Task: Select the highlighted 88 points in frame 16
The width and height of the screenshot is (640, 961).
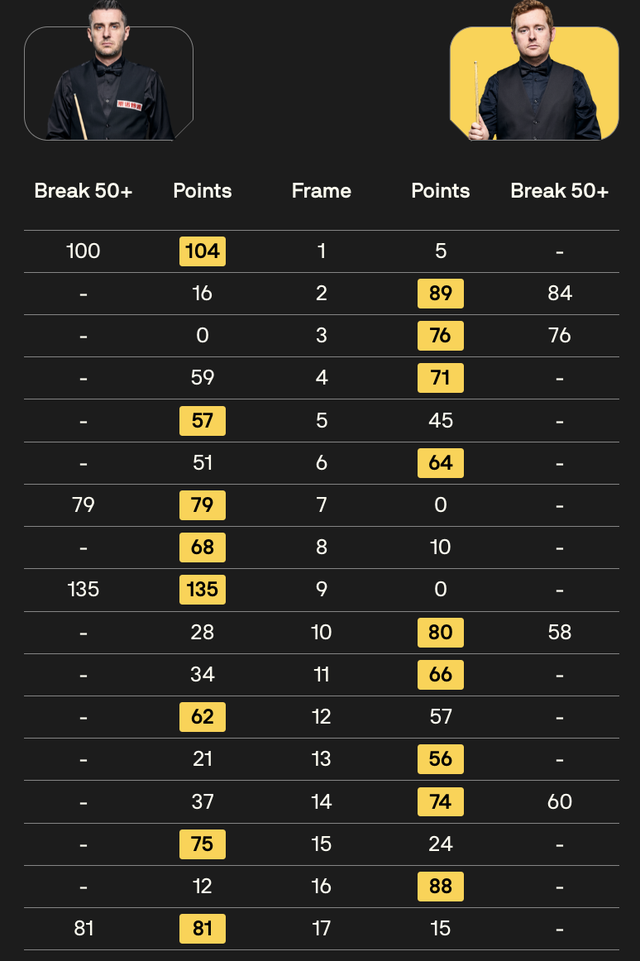Action: pyautogui.click(x=440, y=886)
